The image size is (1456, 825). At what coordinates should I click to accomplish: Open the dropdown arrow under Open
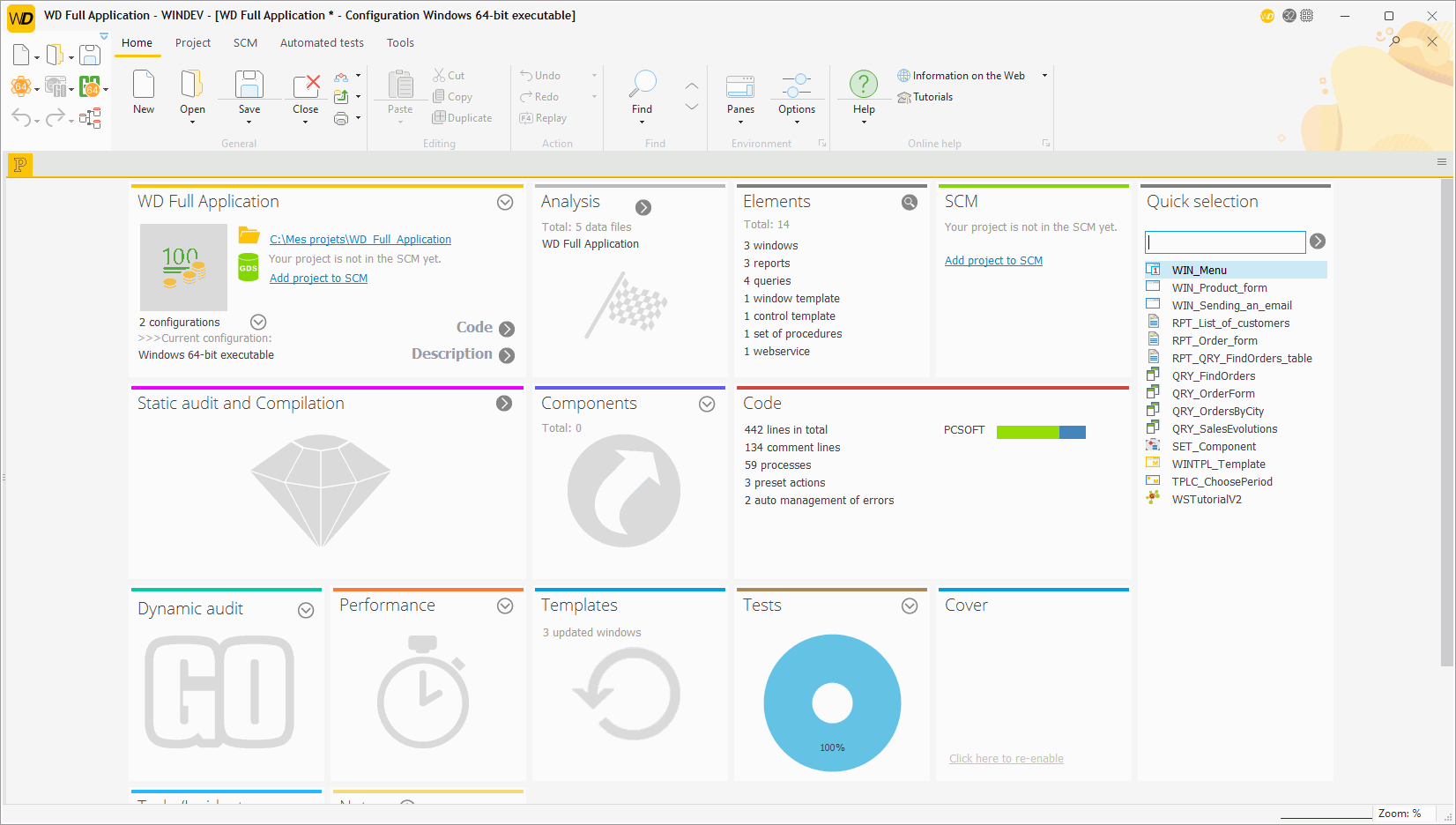192,122
